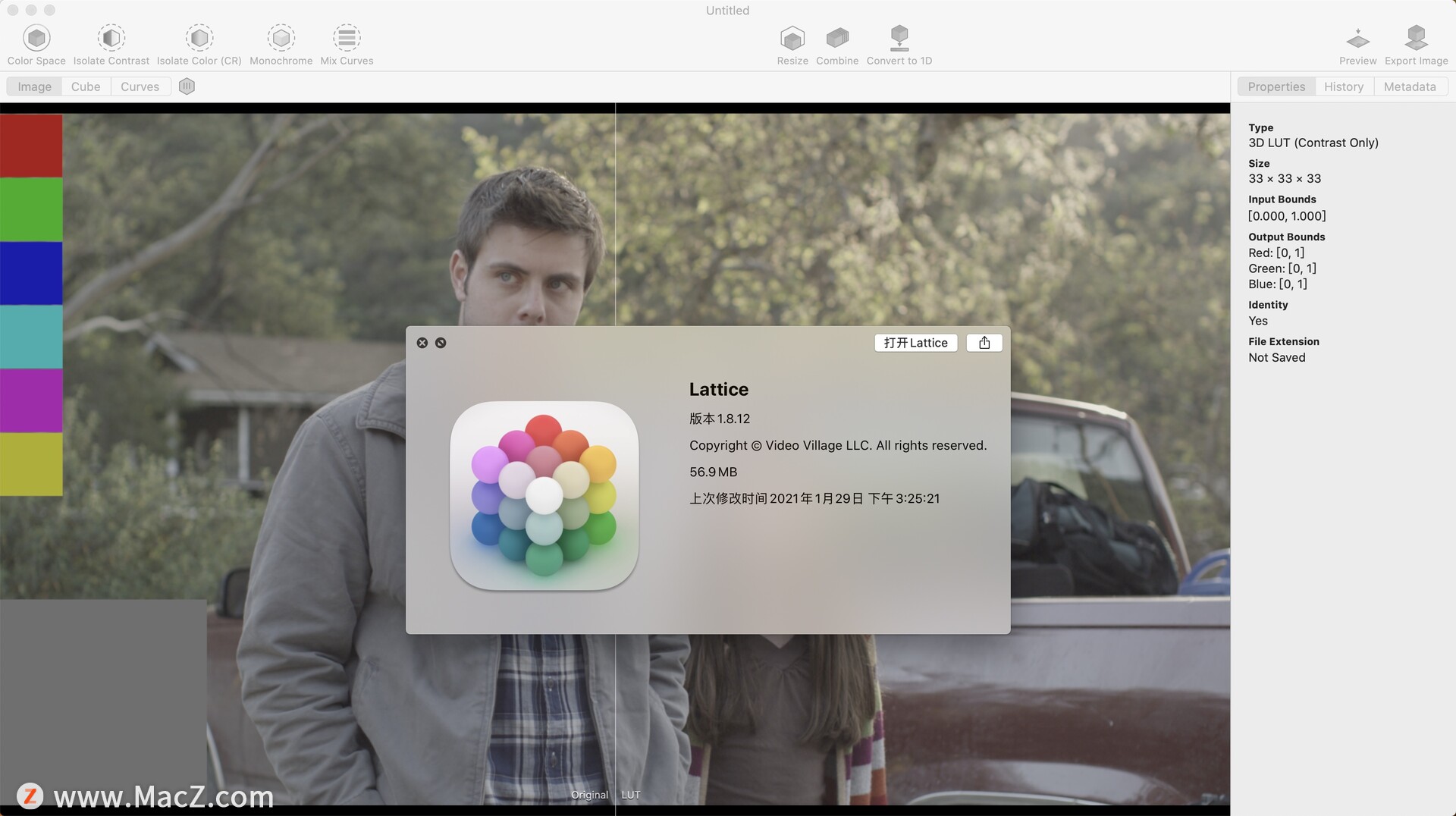Click the 版本 1.8.12 version text
This screenshot has width=1456, height=816.
720,419
